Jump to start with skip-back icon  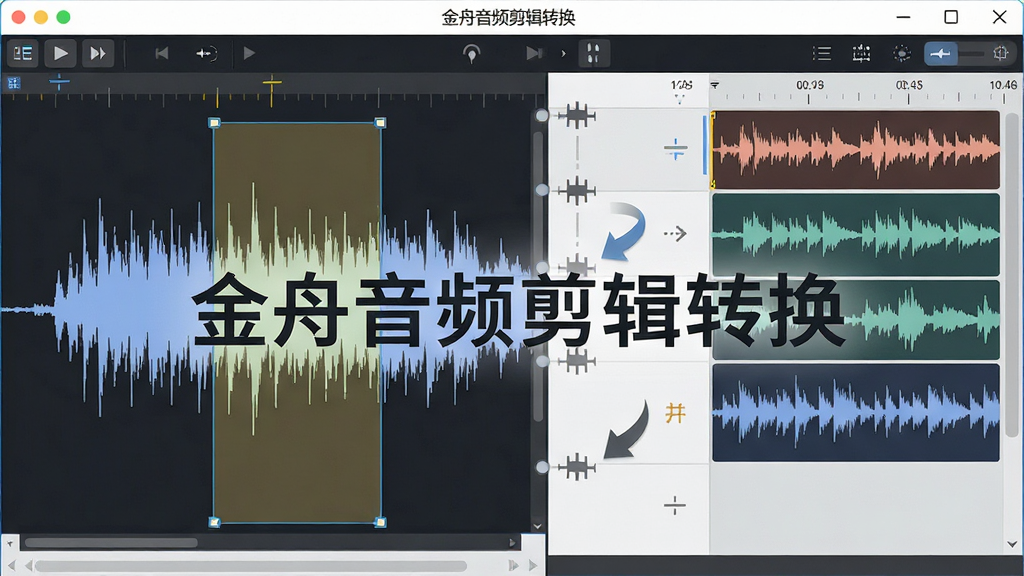tap(162, 53)
